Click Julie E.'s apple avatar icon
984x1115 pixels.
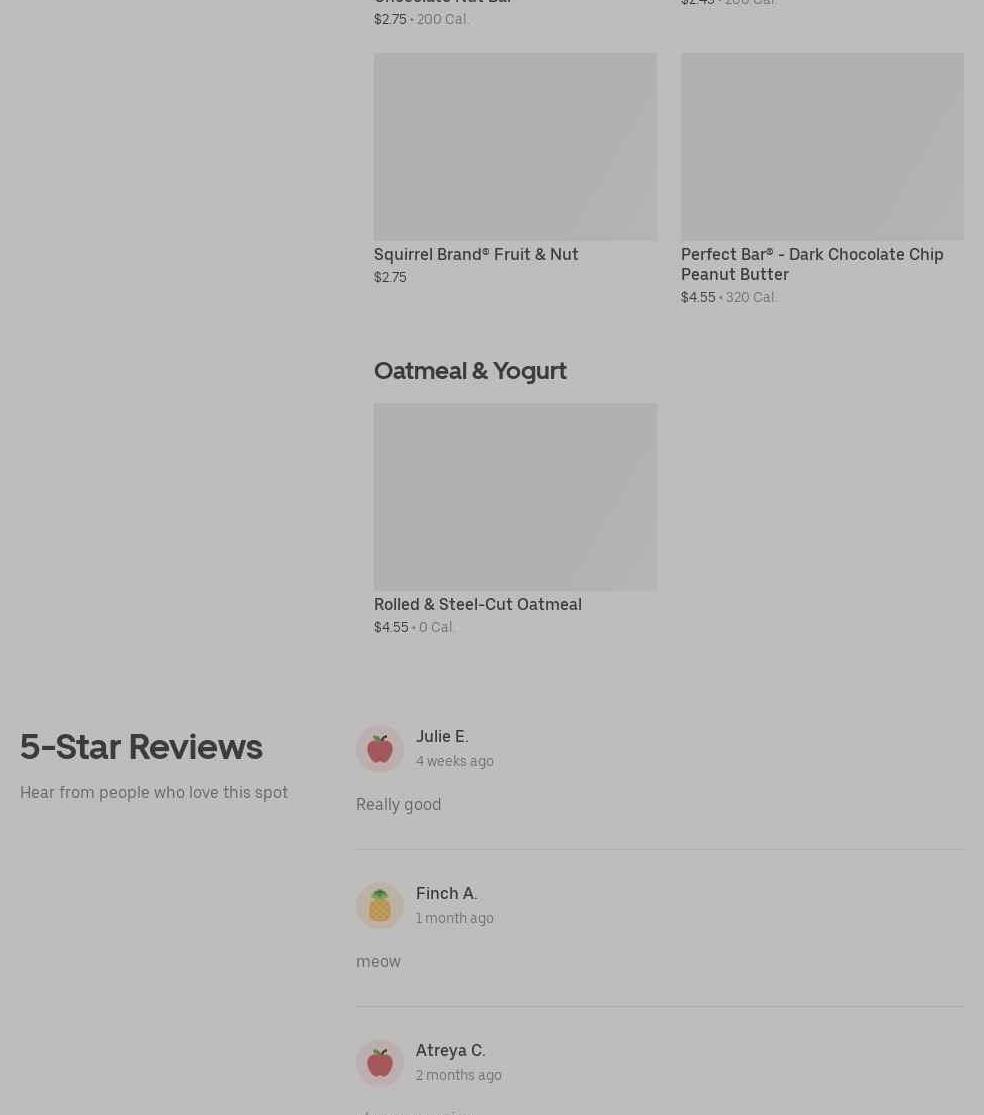(x=380, y=749)
